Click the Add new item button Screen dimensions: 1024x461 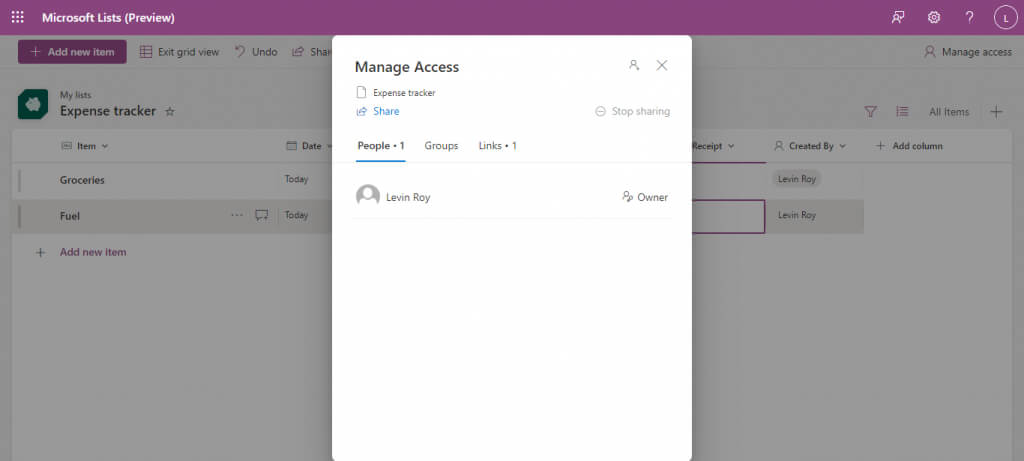[x=72, y=52]
